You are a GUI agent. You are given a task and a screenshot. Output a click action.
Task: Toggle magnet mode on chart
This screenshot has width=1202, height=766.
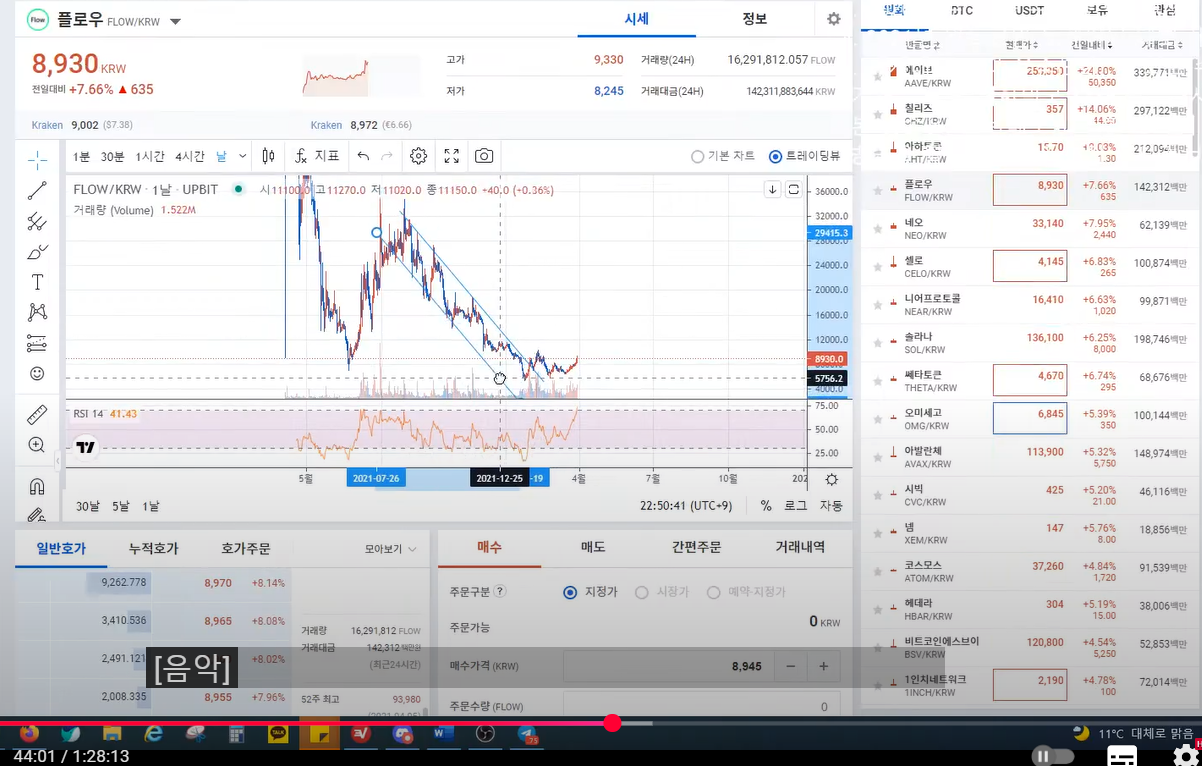tap(37, 487)
